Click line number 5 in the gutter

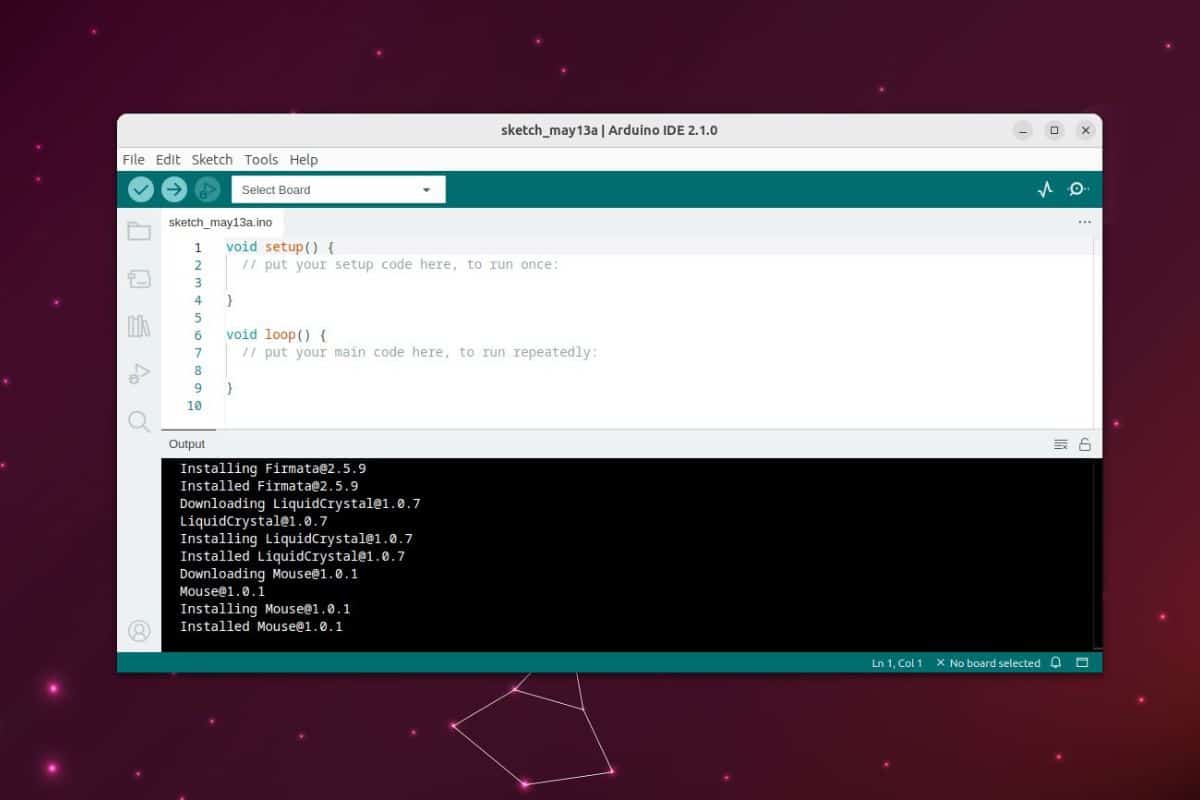[x=198, y=317]
